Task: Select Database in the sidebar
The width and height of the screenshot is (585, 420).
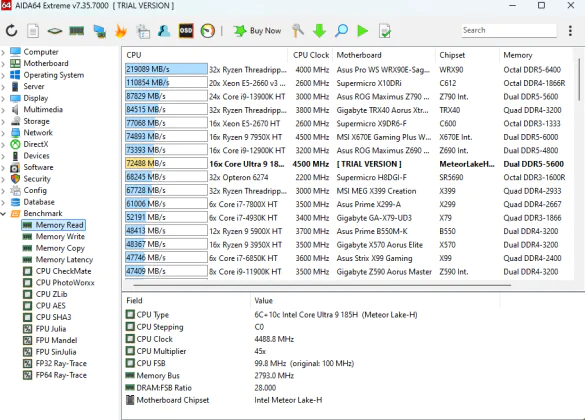Action: click(x=39, y=202)
